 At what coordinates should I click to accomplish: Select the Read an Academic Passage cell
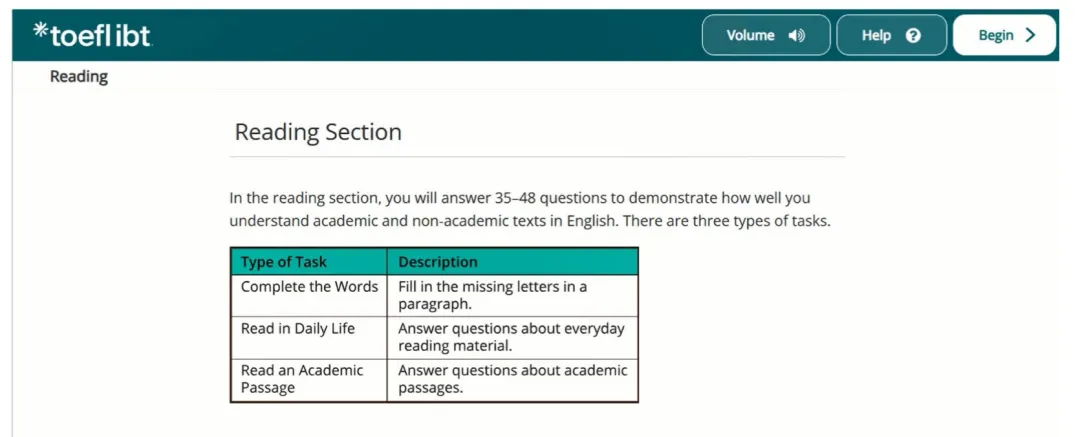tap(309, 379)
